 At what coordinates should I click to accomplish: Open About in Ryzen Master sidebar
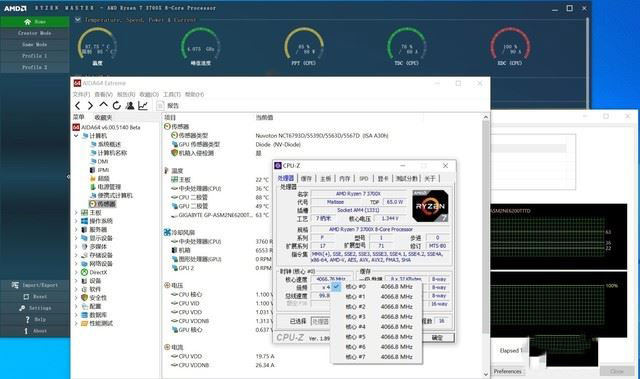[35, 331]
